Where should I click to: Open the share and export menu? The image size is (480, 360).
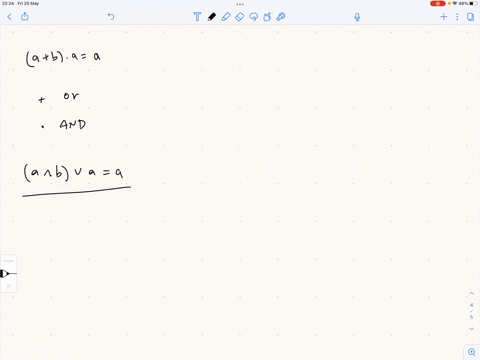point(25,16)
